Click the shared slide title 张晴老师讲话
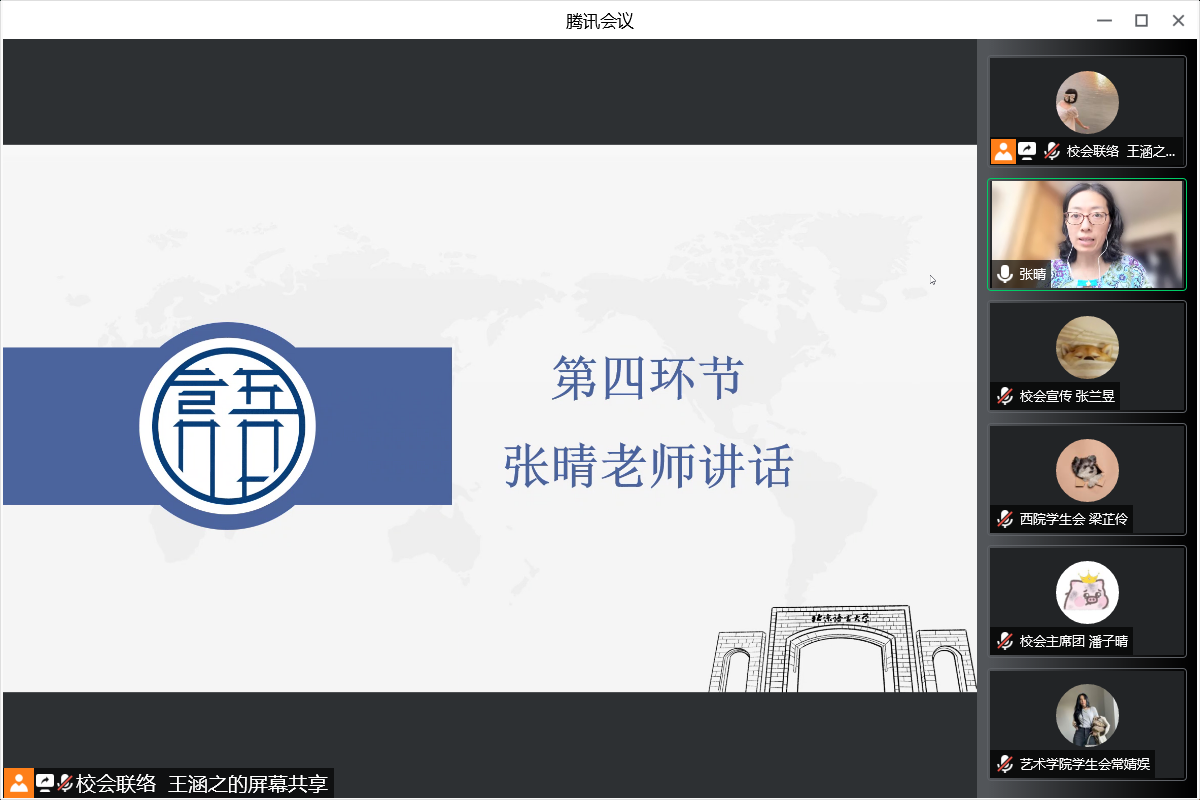 648,466
